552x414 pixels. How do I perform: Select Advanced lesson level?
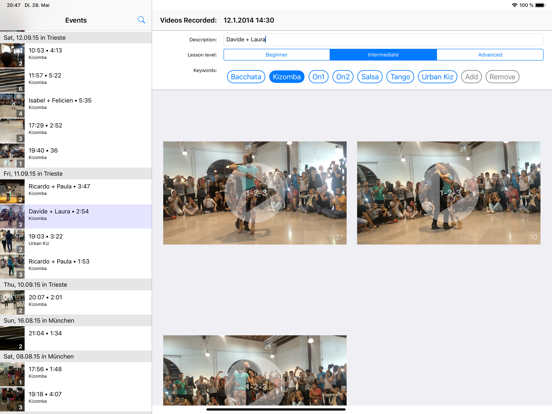(490, 55)
